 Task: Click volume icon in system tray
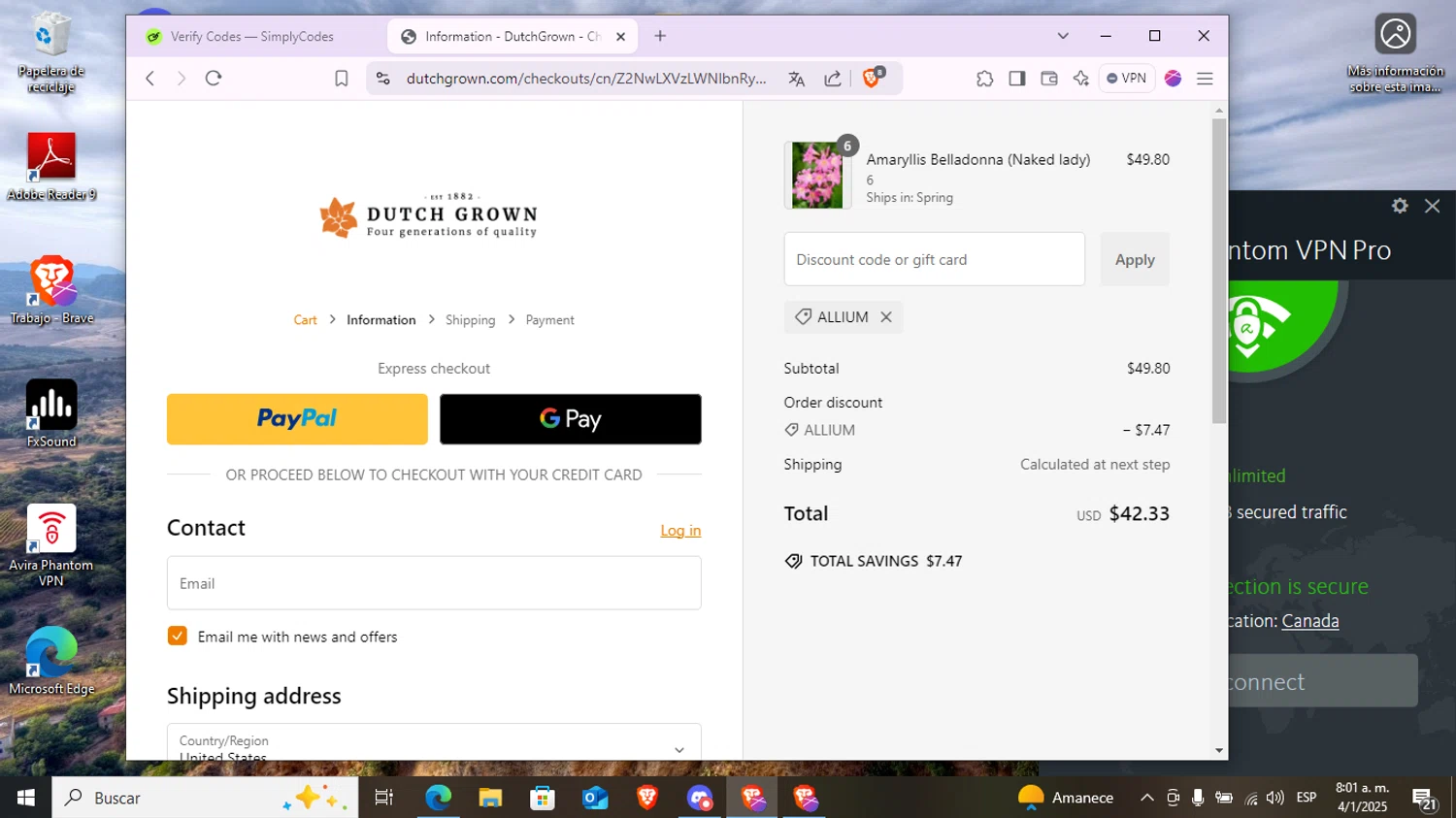(1275, 798)
